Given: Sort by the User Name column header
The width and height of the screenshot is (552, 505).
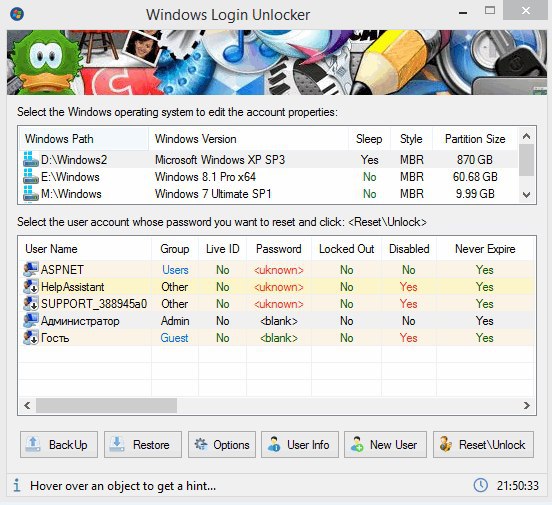Looking at the screenshot, I should tap(85, 249).
